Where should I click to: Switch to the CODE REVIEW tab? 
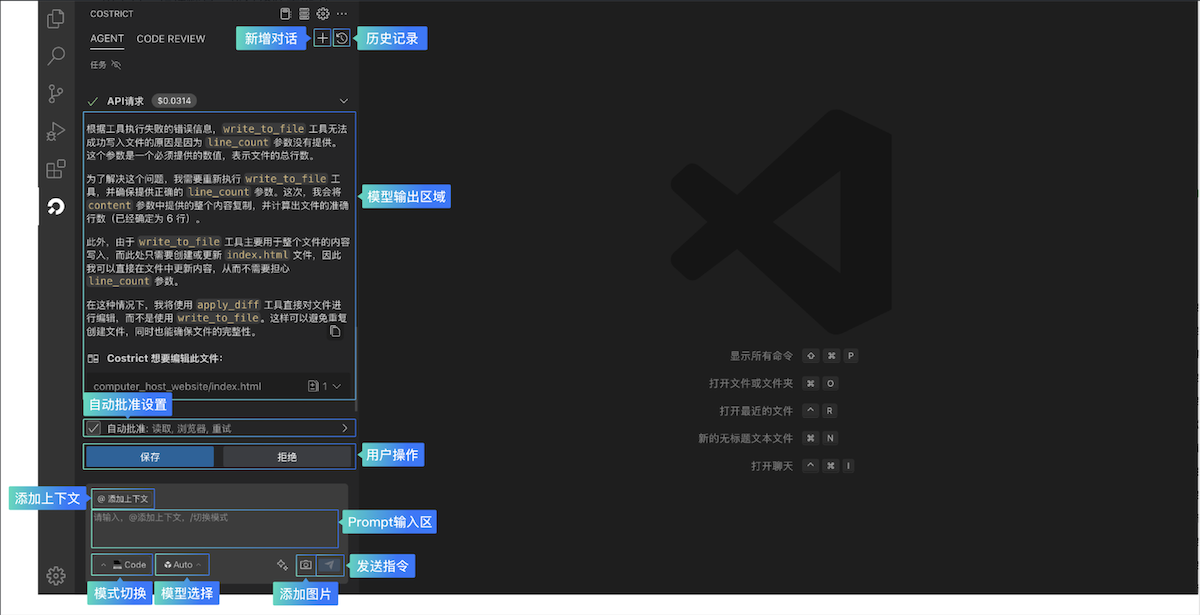170,38
